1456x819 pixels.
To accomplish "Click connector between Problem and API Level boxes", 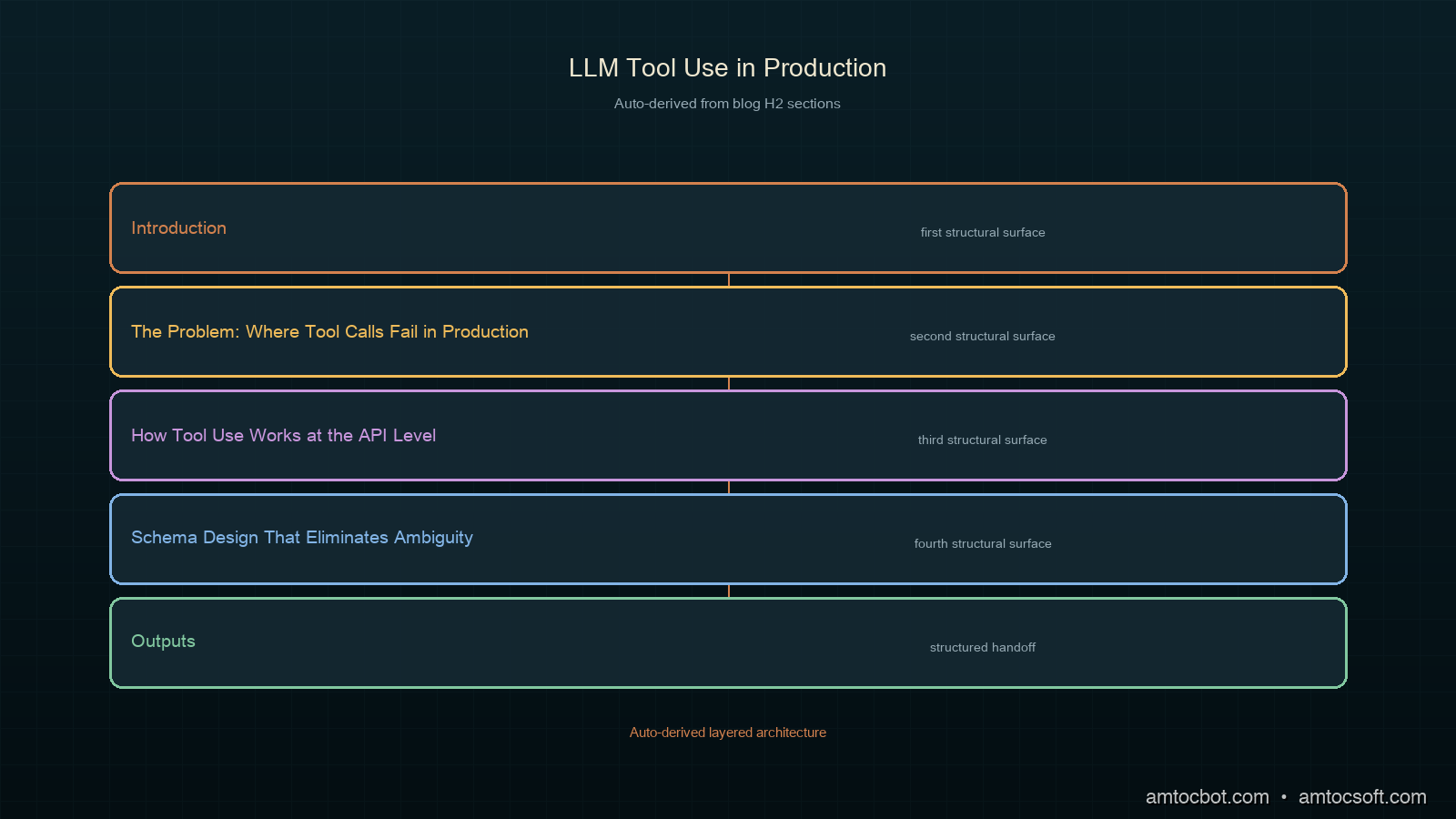I will coord(729,384).
